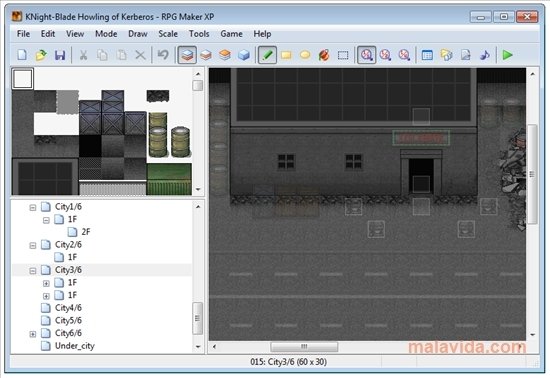Expand the City6/6 map node

tap(33, 334)
